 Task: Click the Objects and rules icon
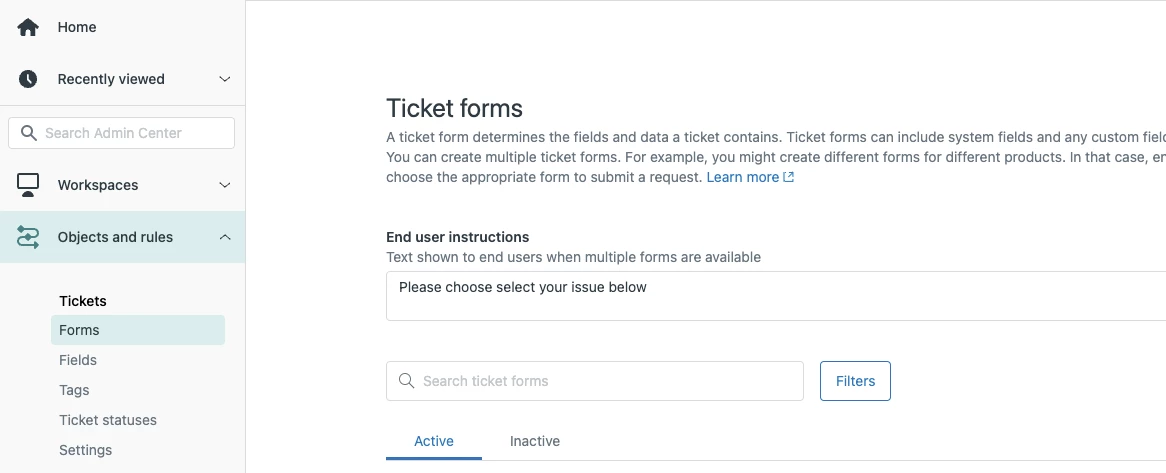[28, 237]
